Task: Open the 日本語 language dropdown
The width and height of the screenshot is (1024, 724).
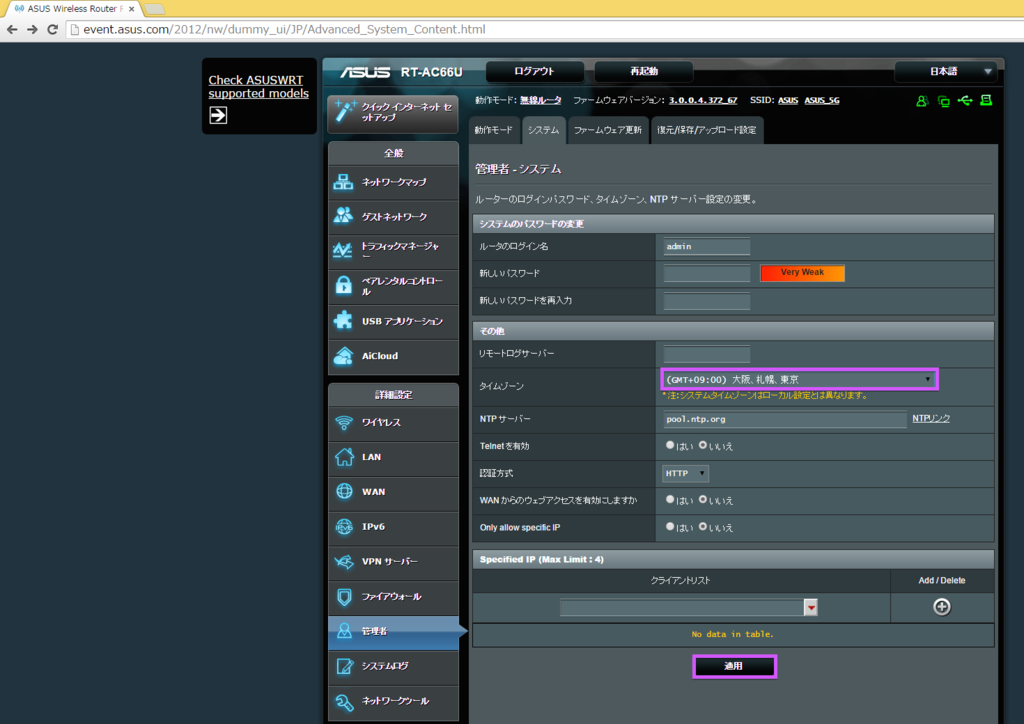Action: click(x=946, y=71)
